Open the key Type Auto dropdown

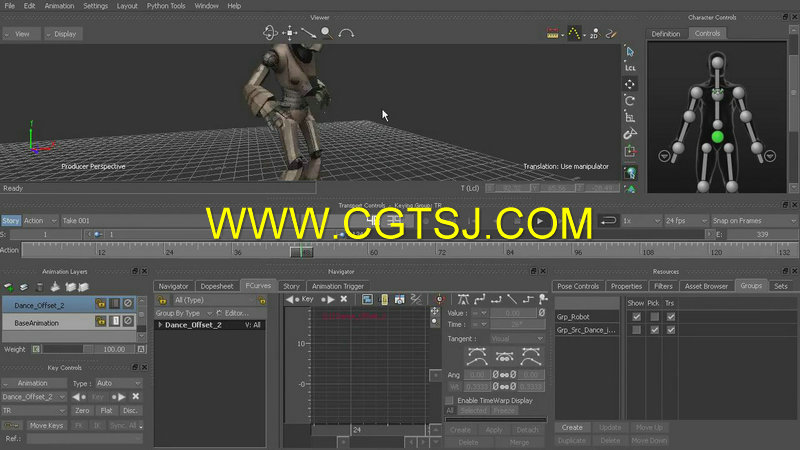118,383
